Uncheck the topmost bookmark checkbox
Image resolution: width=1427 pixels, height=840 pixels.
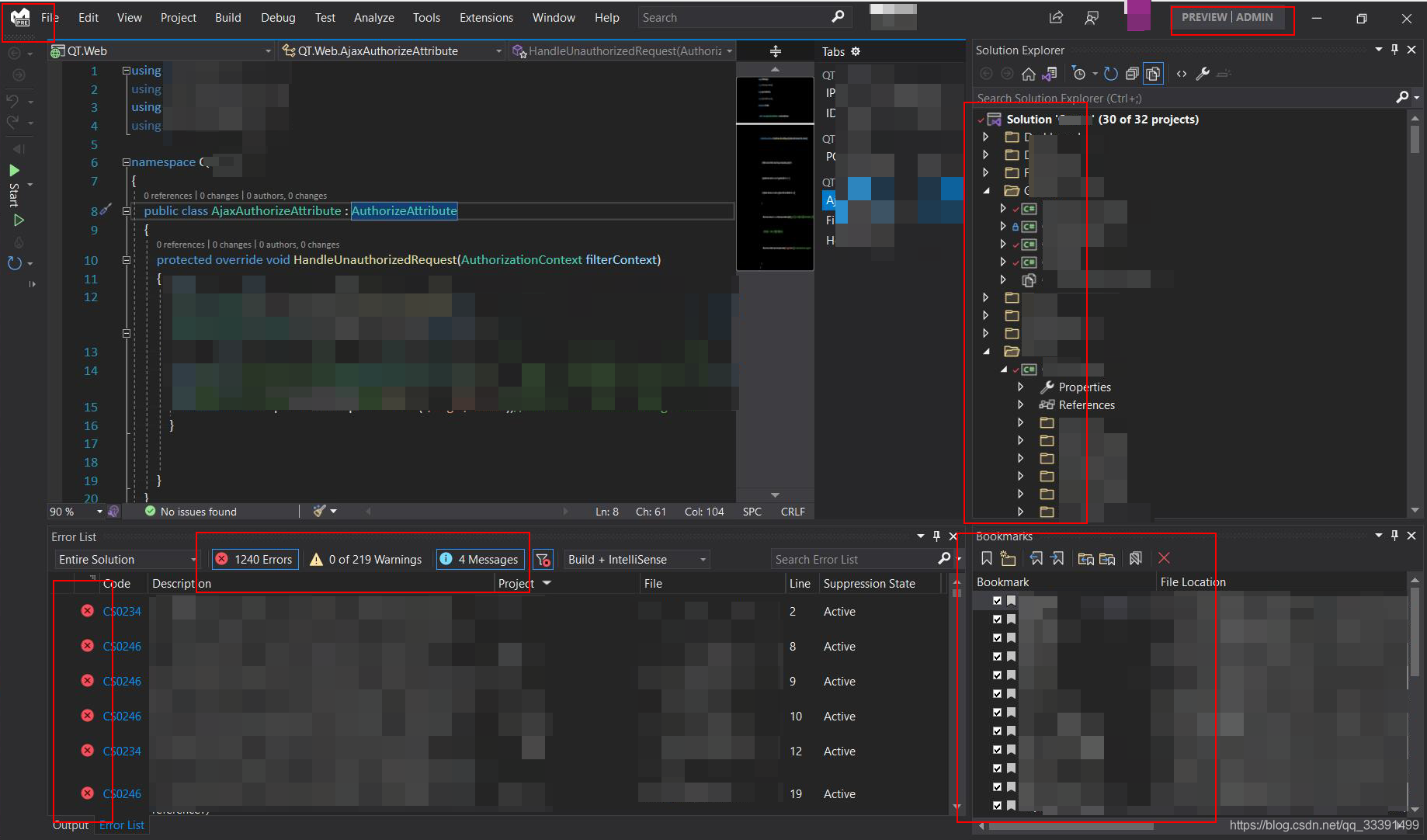(997, 600)
